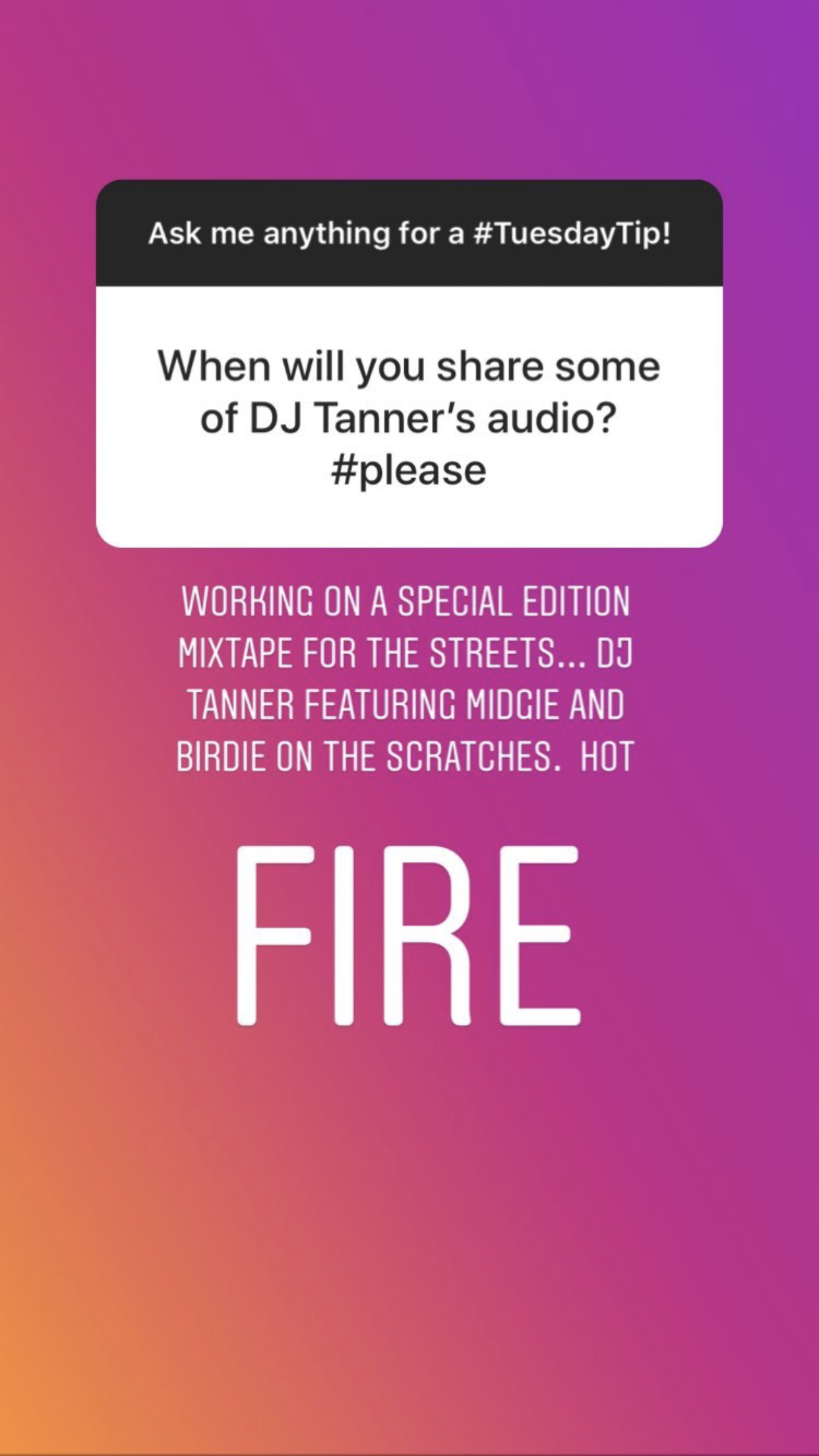819x1456 pixels.
Task: Open the #TuesdayTip hashtag in the header
Action: pos(572,234)
